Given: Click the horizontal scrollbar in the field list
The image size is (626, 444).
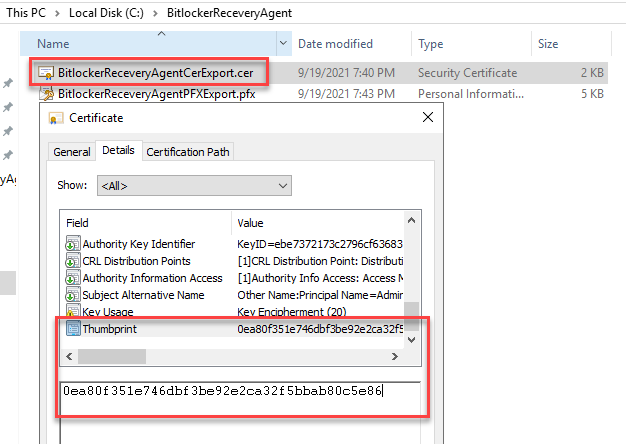Looking at the screenshot, I should coord(105,357).
